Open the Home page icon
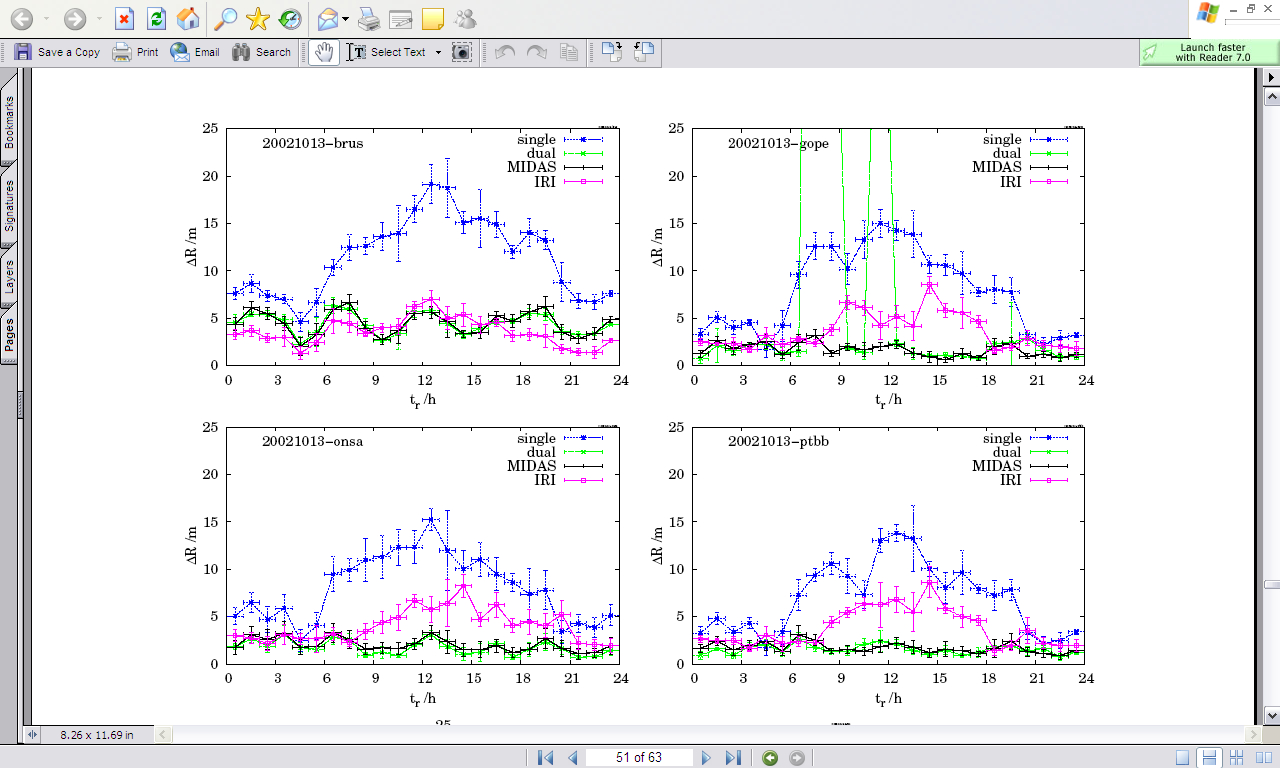Image resolution: width=1280 pixels, height=768 pixels. [x=187, y=19]
